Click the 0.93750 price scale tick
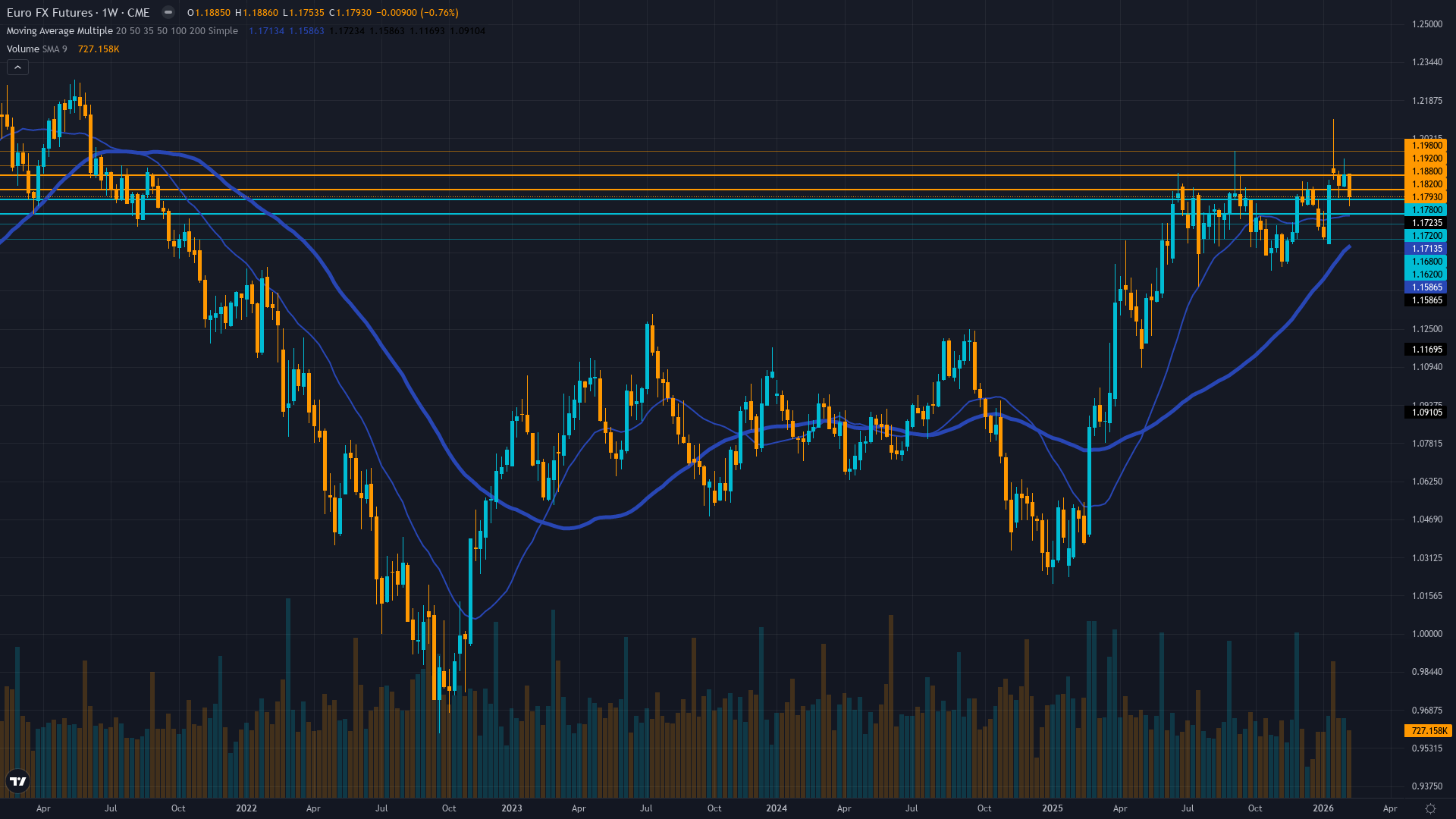Image resolution: width=1456 pixels, height=819 pixels. pyautogui.click(x=1426, y=786)
